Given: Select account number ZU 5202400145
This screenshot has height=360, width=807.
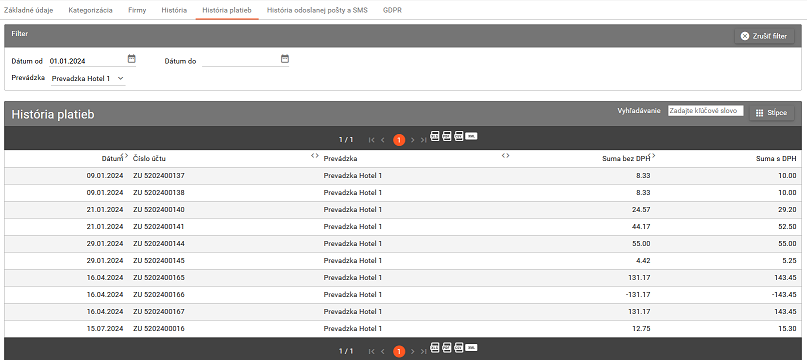Looking at the screenshot, I should pos(159,261).
